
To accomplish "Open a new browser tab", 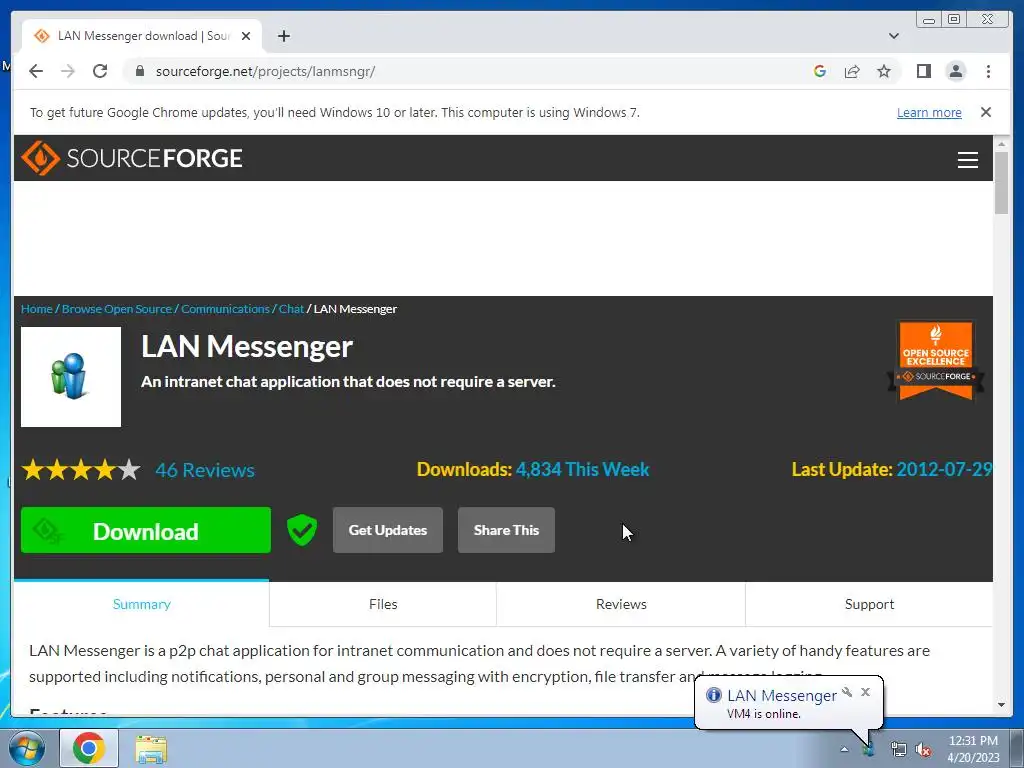I will [283, 36].
